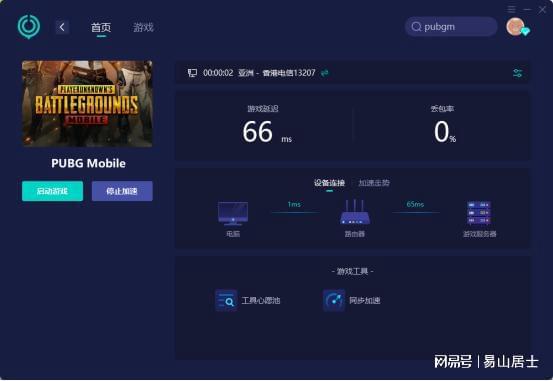This screenshot has height=381, width=553.
Task: Open acceleration settings sliders icon
Action: 517,73
